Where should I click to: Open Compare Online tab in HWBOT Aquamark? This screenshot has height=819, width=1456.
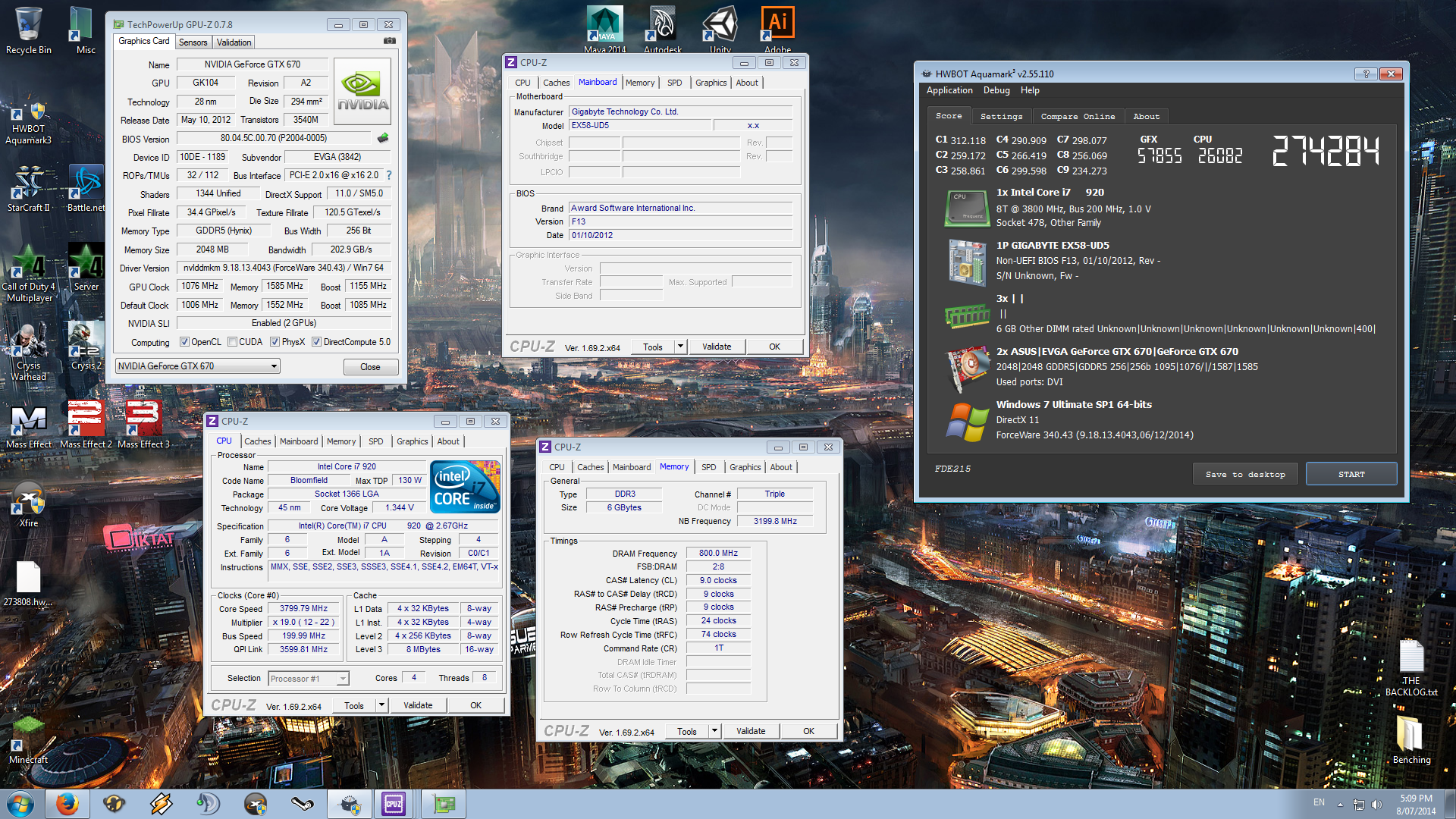click(1078, 116)
